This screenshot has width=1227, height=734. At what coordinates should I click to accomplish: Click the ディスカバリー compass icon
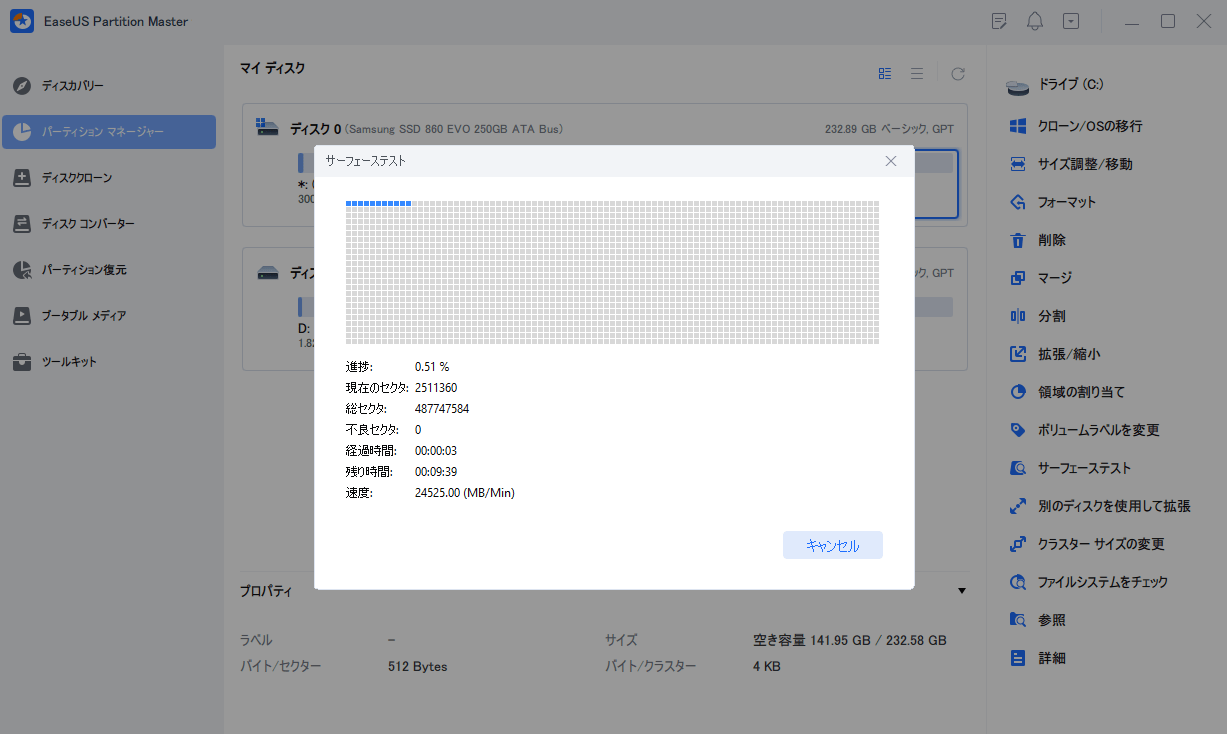(x=22, y=86)
